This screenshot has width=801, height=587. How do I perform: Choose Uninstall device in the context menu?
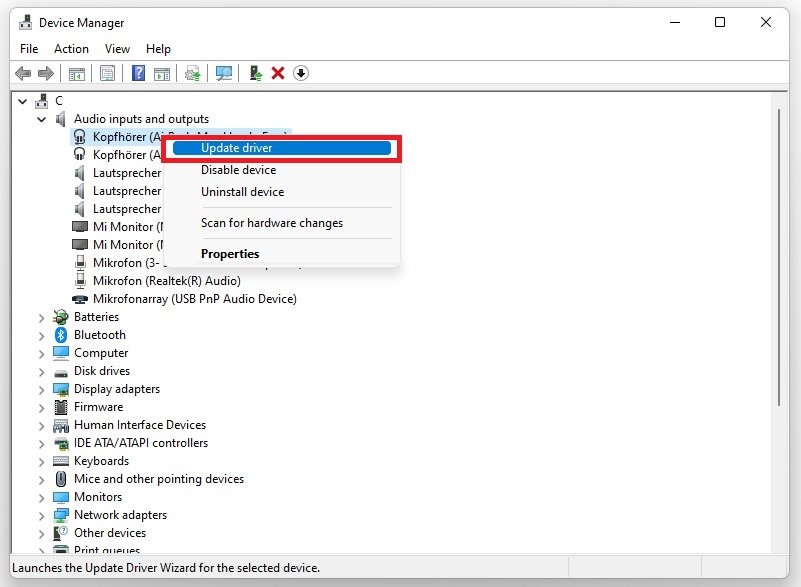pos(242,192)
